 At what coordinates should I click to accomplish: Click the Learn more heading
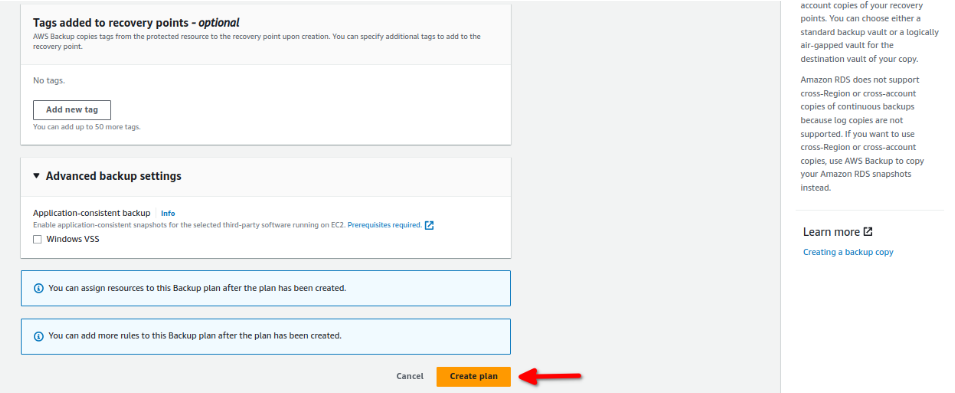[831, 232]
